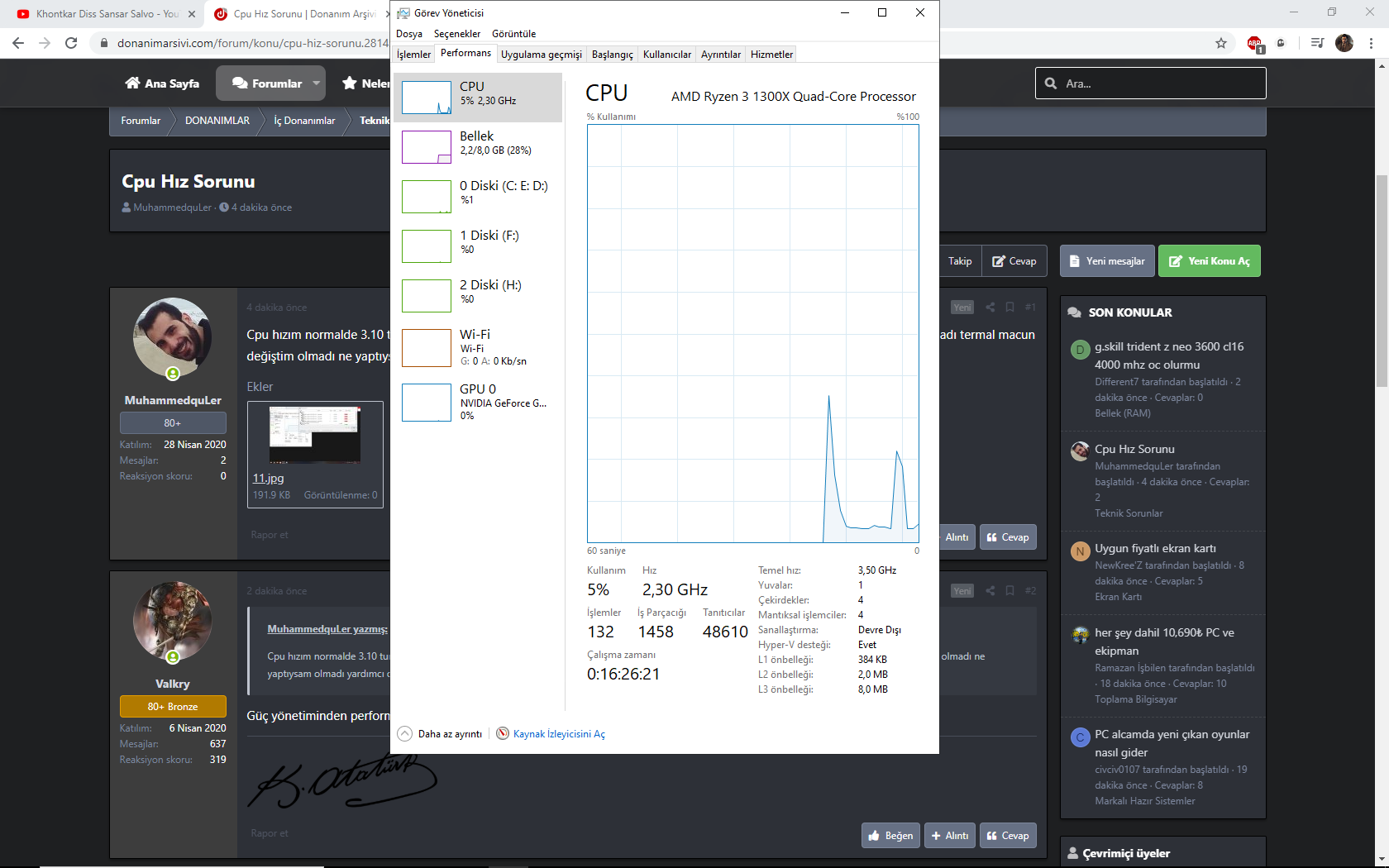The height and width of the screenshot is (868, 1389).
Task: Switch to the Hizmetler tab
Action: click(771, 55)
